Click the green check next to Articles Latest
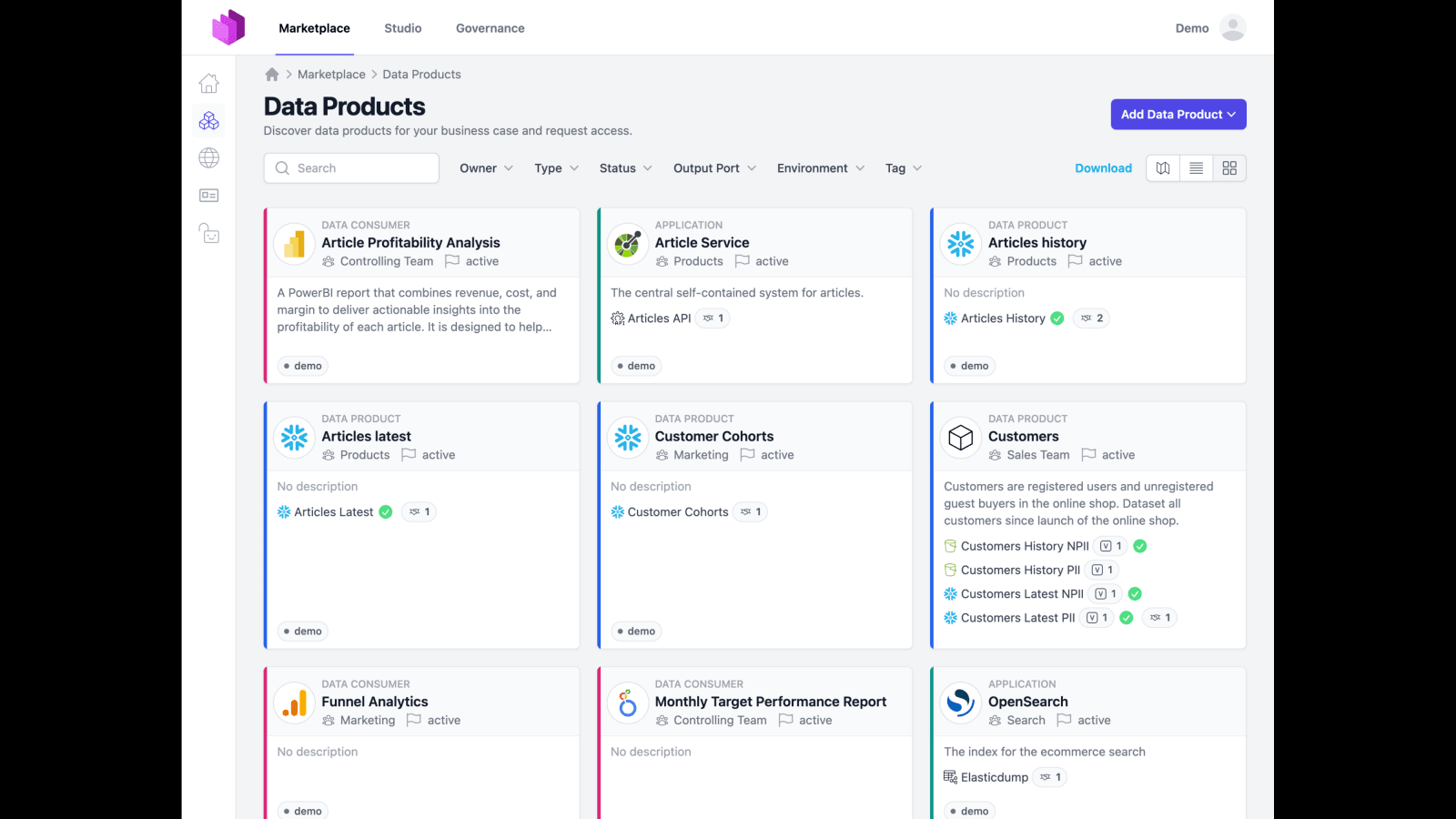This screenshot has width=1456, height=819. pos(386,512)
